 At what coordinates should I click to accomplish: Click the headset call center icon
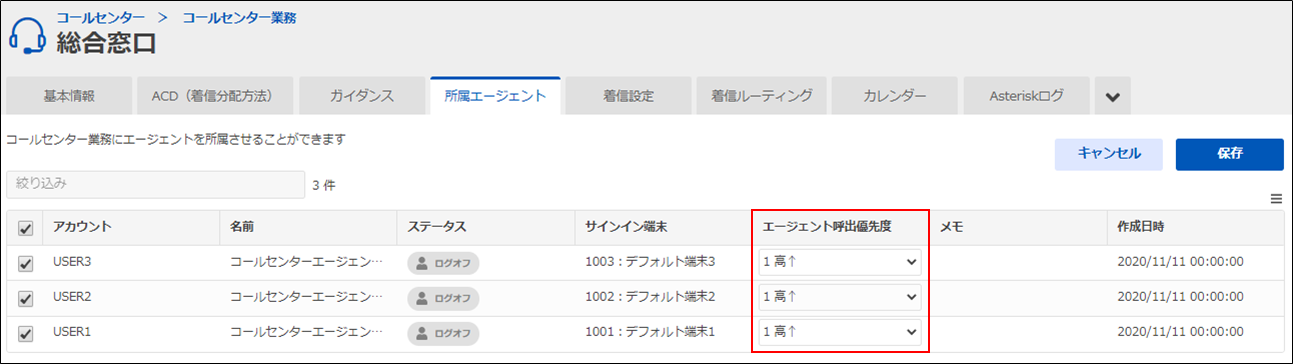[27, 34]
